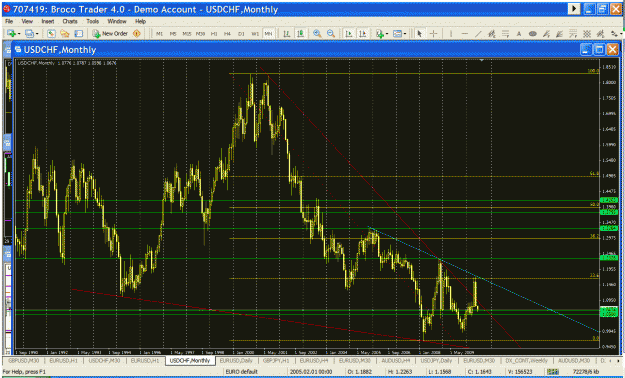
Task: Switch chart to H1 timeframe
Action: [214, 34]
